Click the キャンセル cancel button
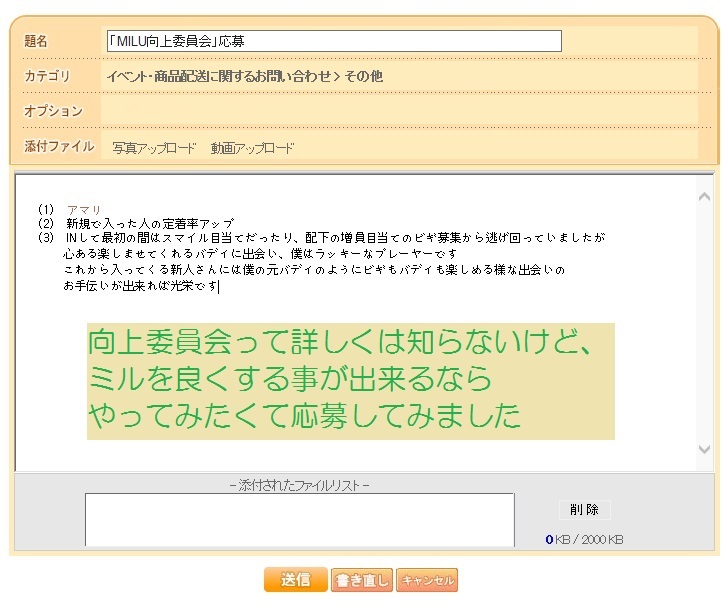 [427, 580]
